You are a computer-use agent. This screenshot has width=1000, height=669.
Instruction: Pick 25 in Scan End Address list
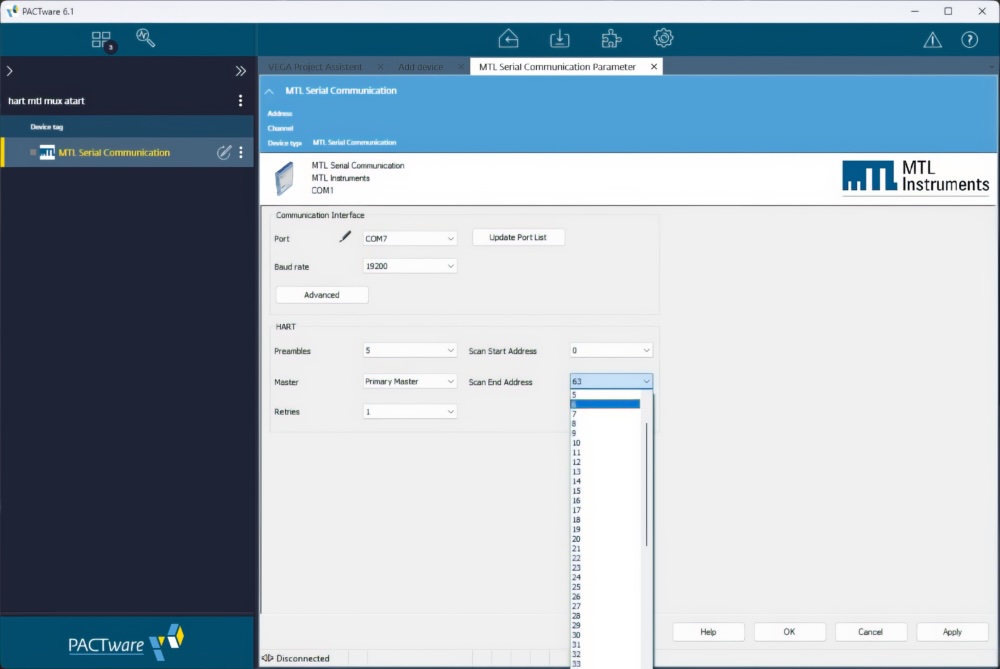point(605,587)
